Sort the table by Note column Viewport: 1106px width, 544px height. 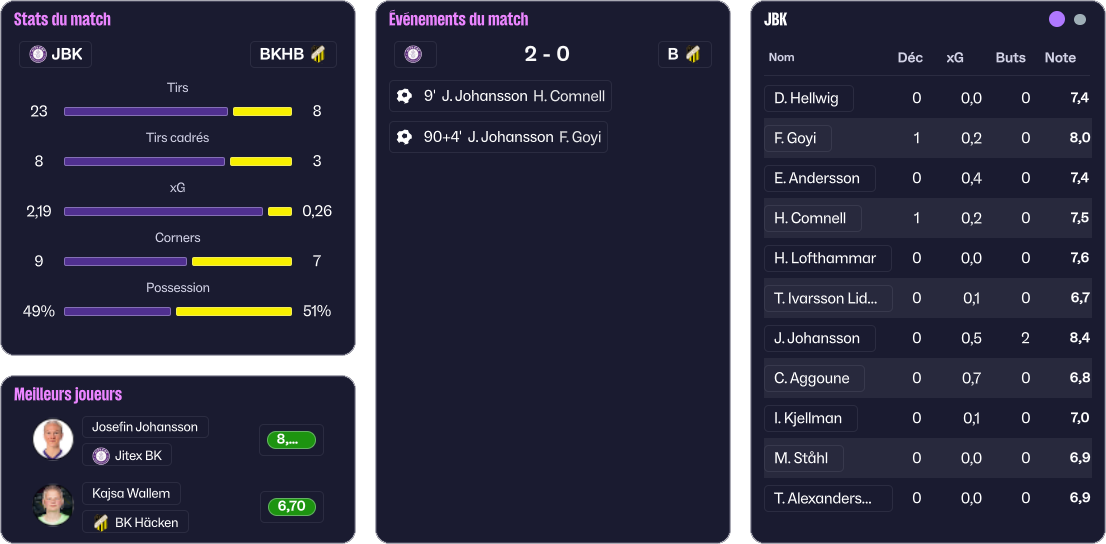click(x=1060, y=57)
